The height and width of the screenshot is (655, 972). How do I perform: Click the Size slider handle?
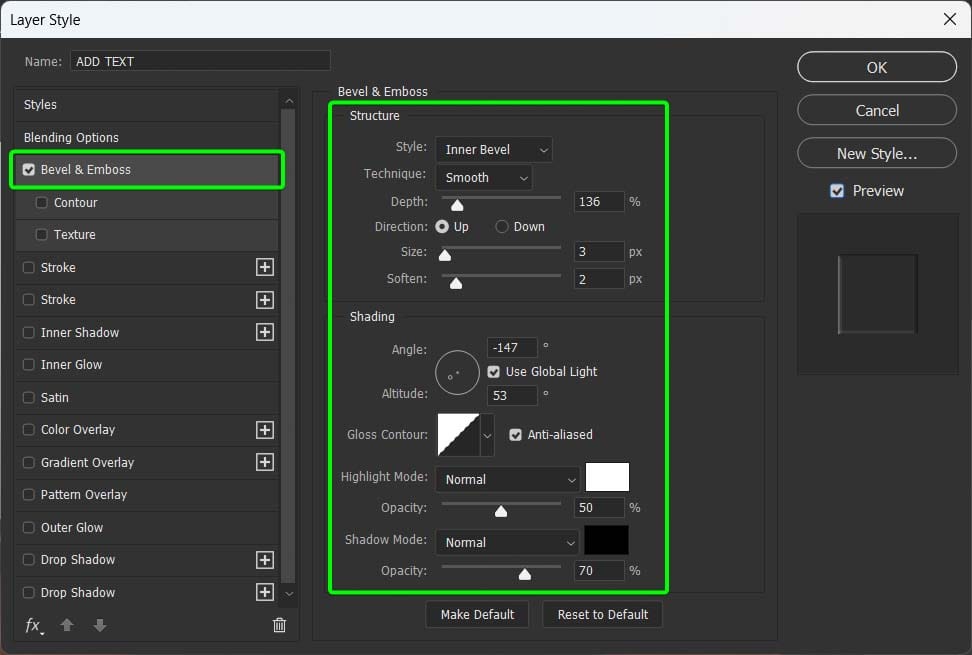point(444,255)
